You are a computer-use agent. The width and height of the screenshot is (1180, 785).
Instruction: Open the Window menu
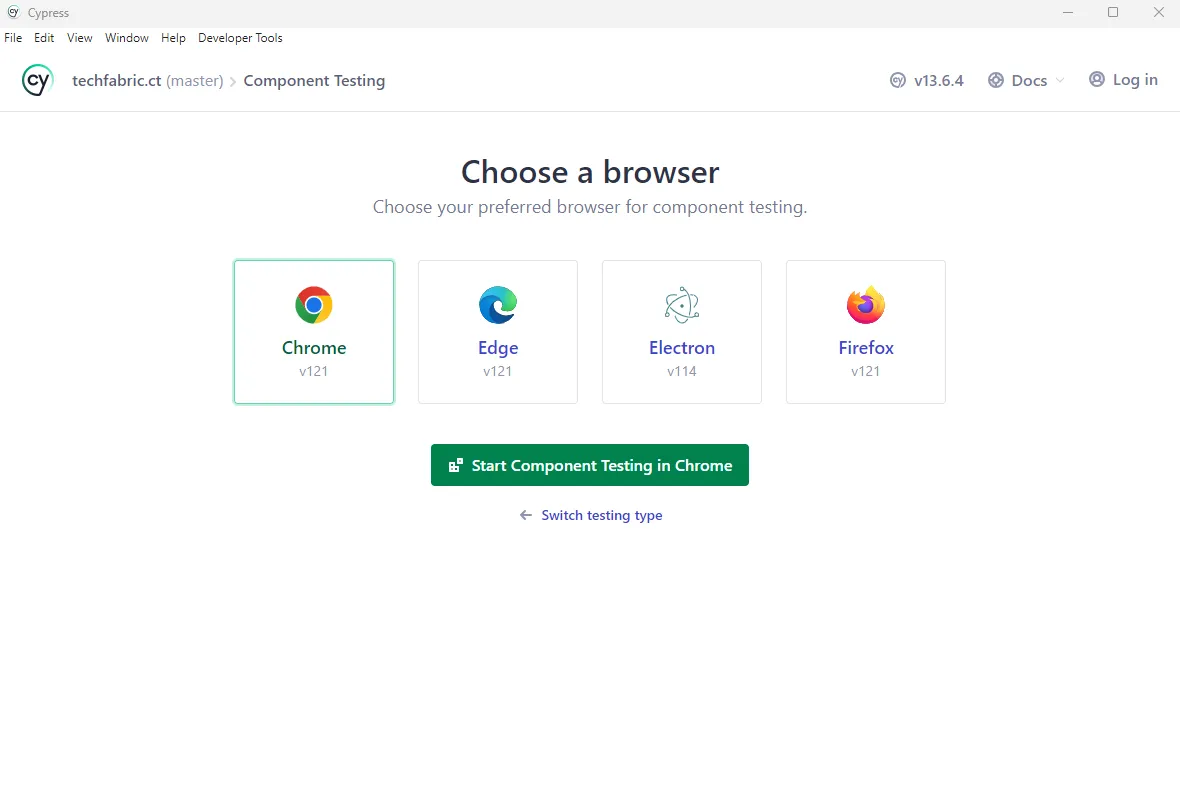pyautogui.click(x=126, y=37)
